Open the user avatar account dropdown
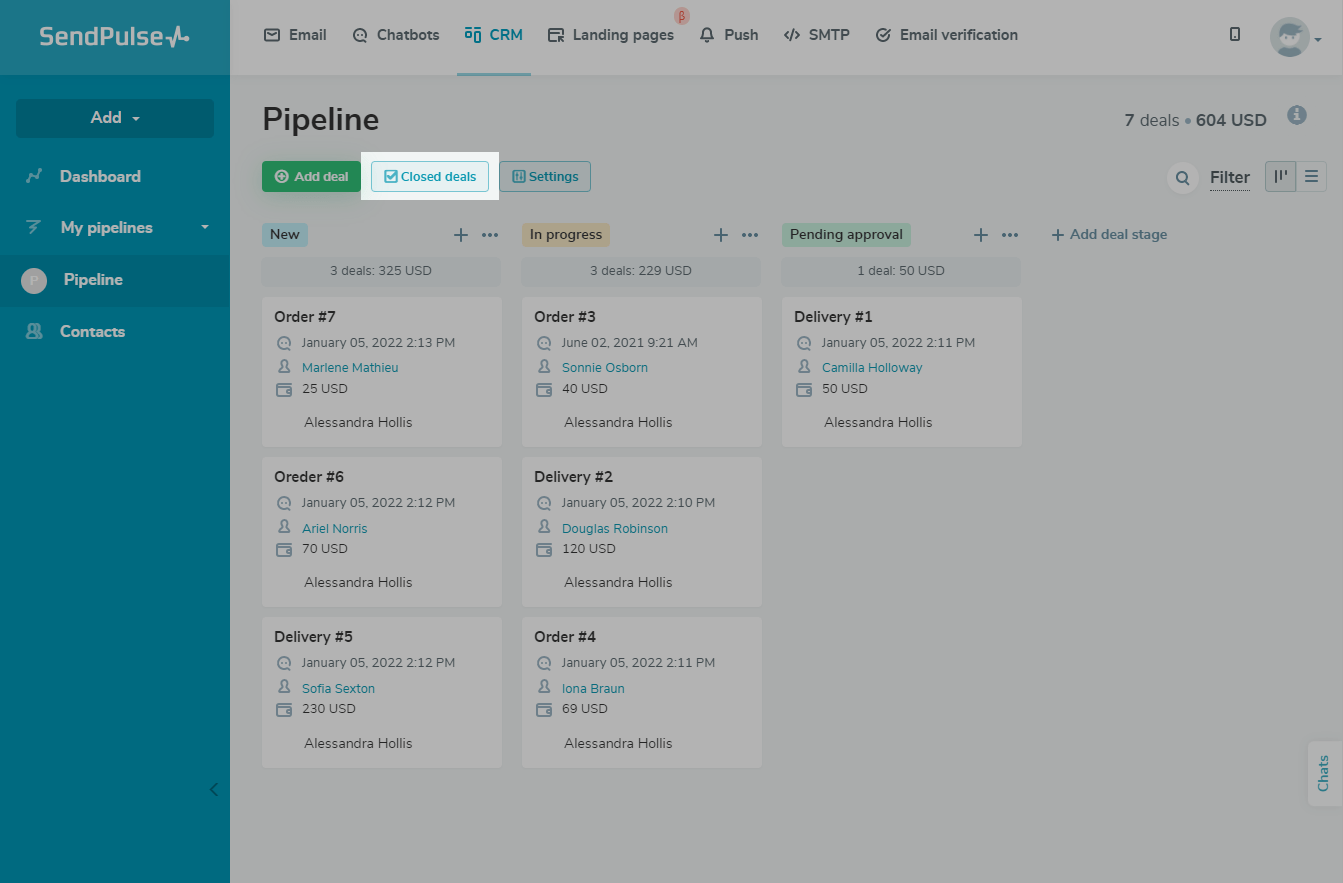Image resolution: width=1343 pixels, height=883 pixels. coord(1295,38)
